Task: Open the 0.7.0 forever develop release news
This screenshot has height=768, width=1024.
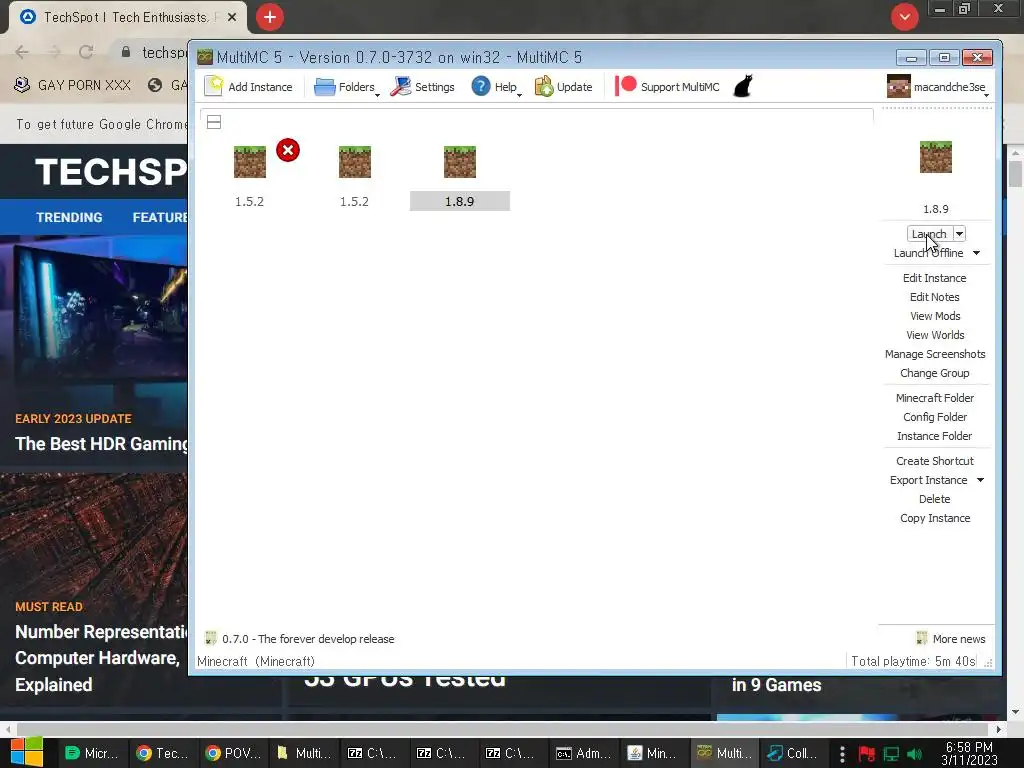Action: (300, 639)
